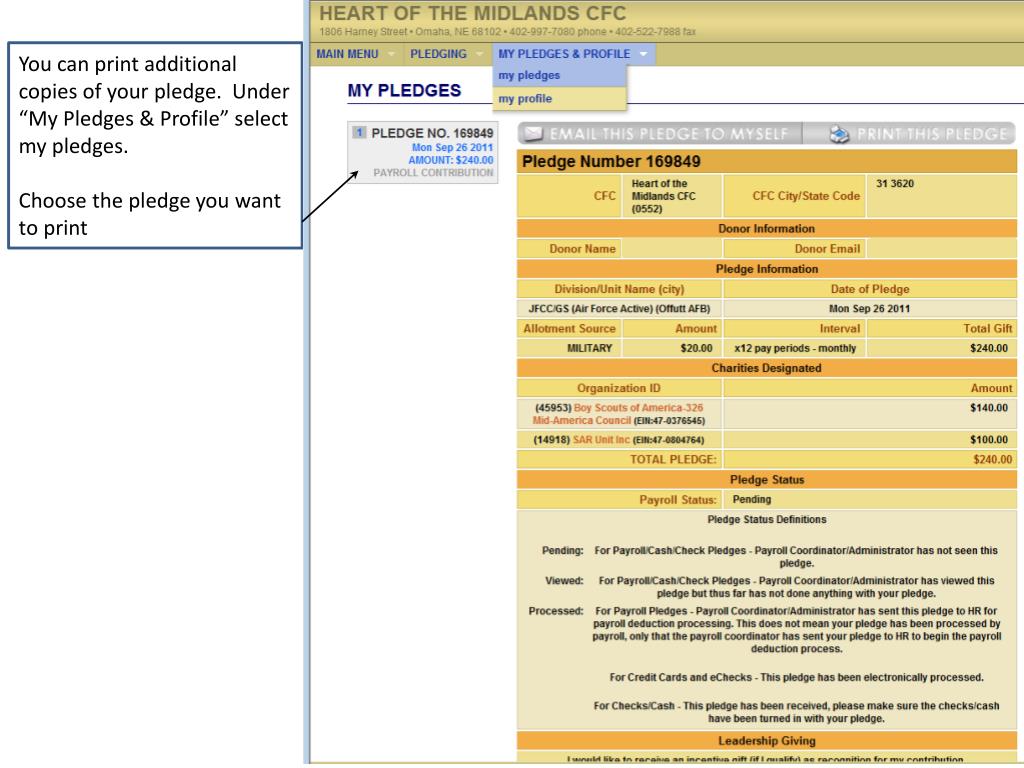Click the 'Processed:' definition label
The height and width of the screenshot is (768, 1024).
[556, 611]
